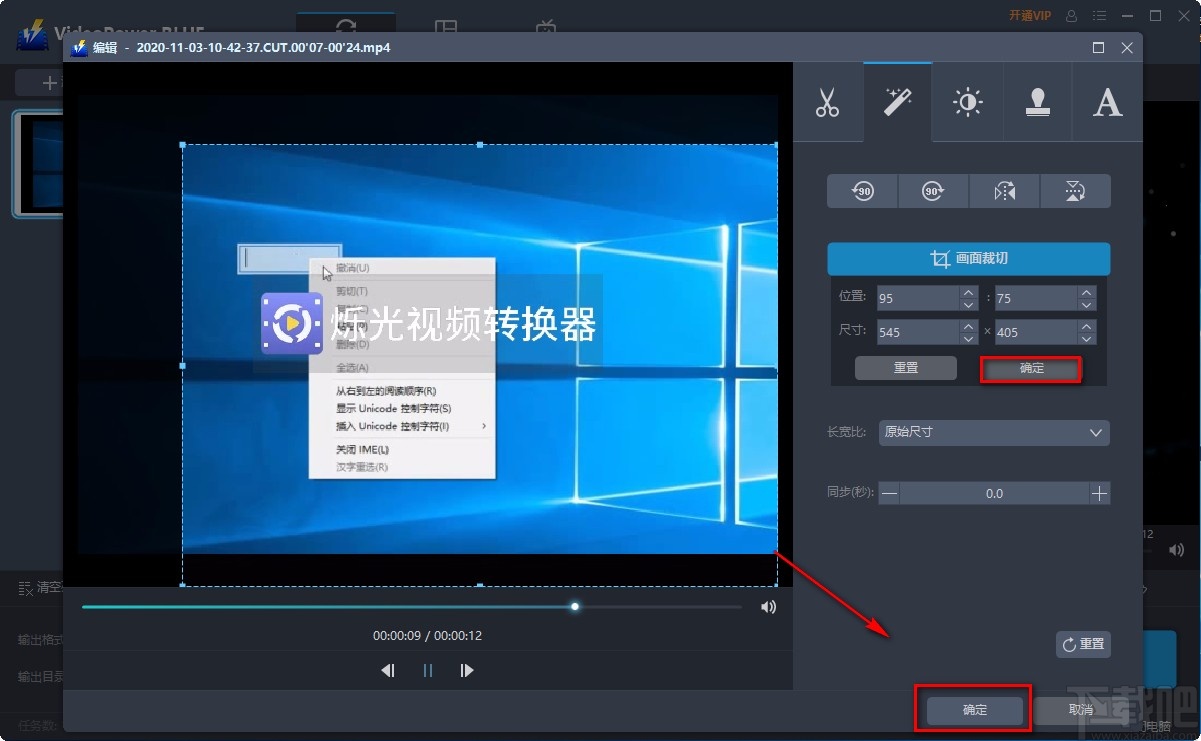This screenshot has width=1201, height=741.
Task: Pause the video preview
Action: [428, 671]
